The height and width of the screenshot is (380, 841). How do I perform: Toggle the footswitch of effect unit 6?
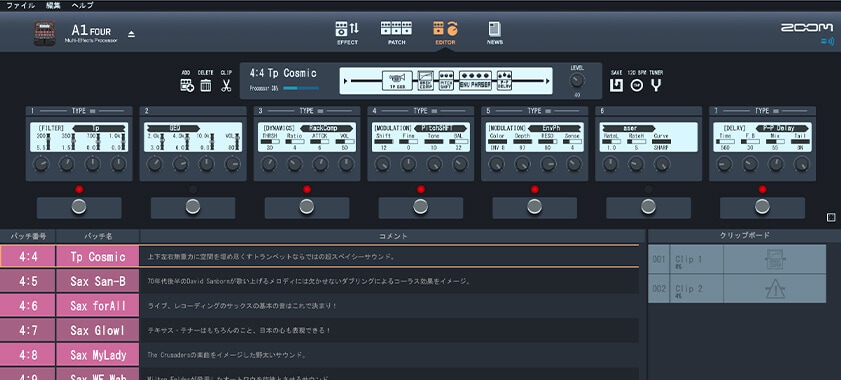(x=648, y=207)
